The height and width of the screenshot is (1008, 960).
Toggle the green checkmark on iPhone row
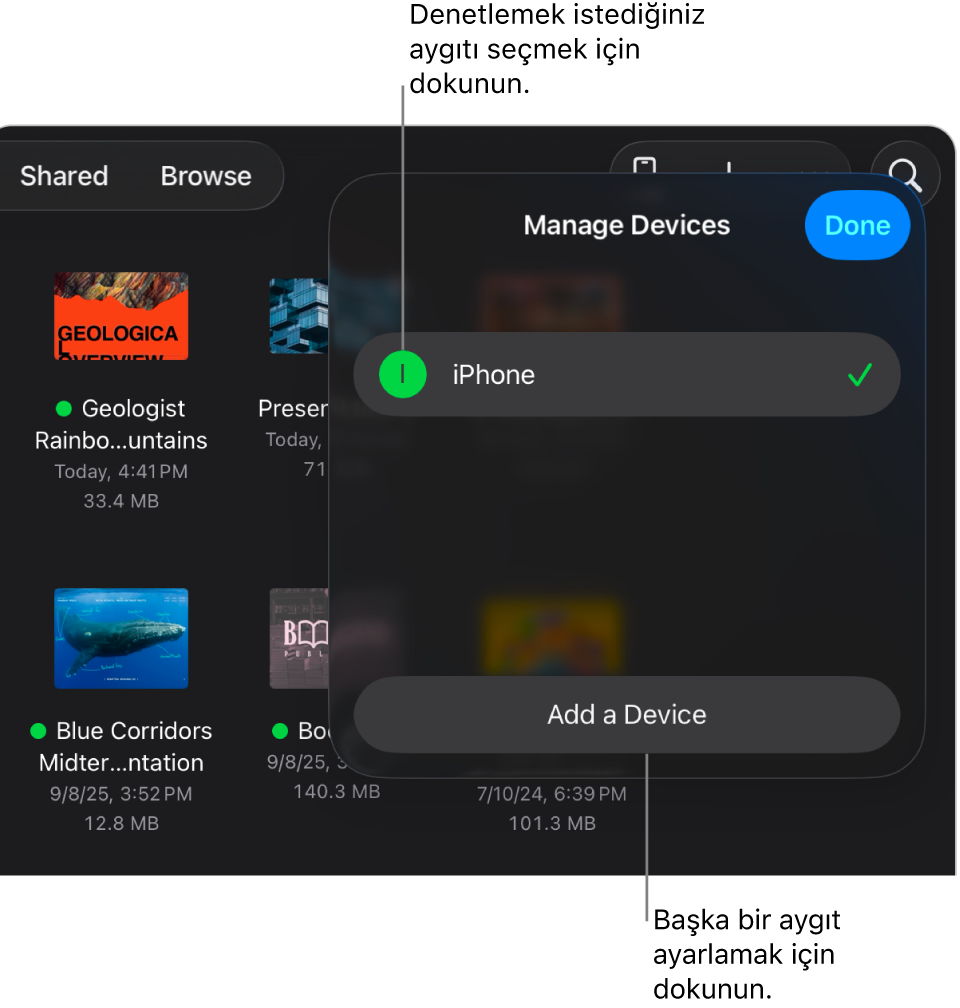point(860,375)
